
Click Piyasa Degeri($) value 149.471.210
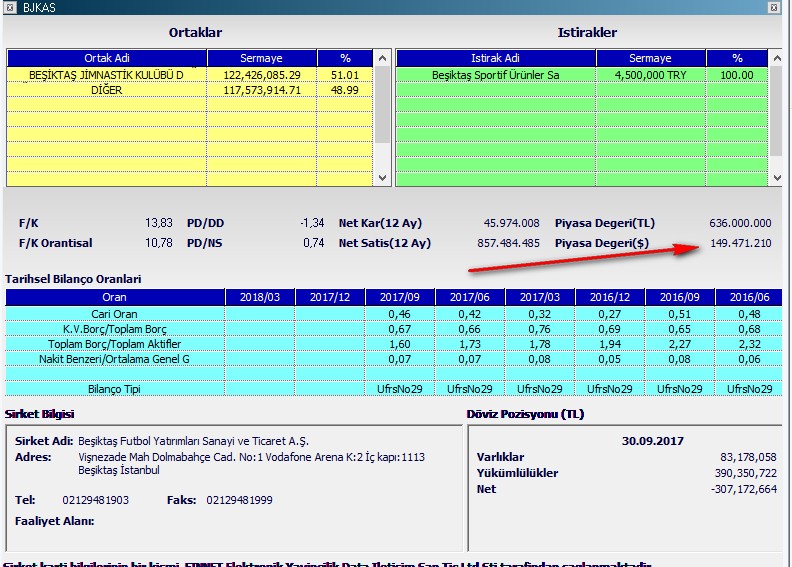[740, 243]
